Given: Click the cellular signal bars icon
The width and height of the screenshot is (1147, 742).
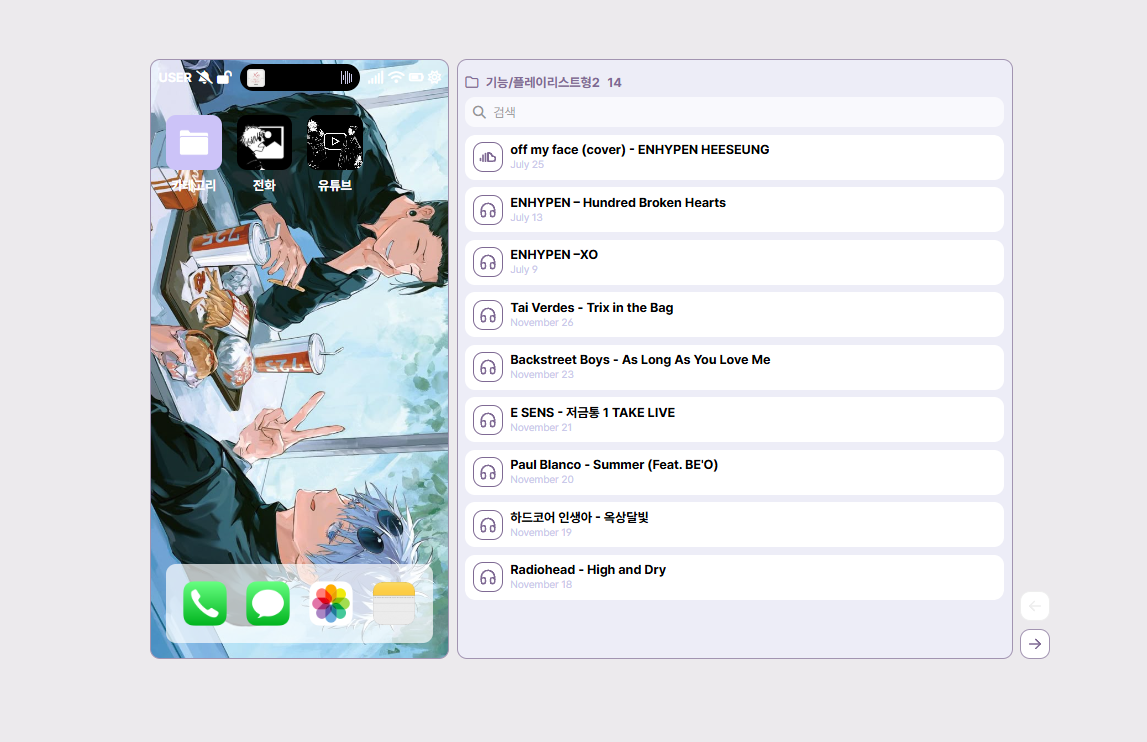Looking at the screenshot, I should 375,78.
